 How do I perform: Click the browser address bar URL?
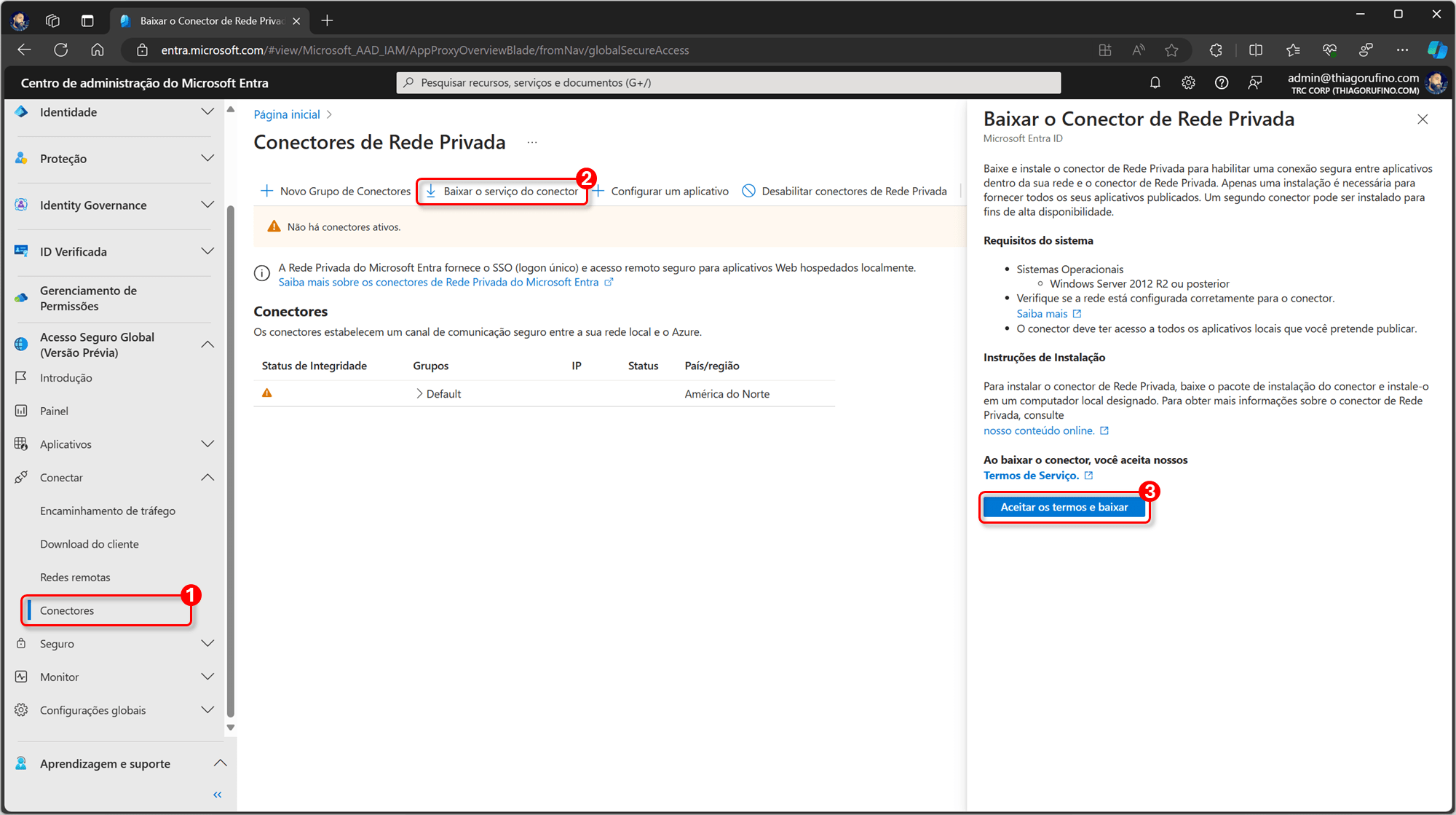coord(424,50)
